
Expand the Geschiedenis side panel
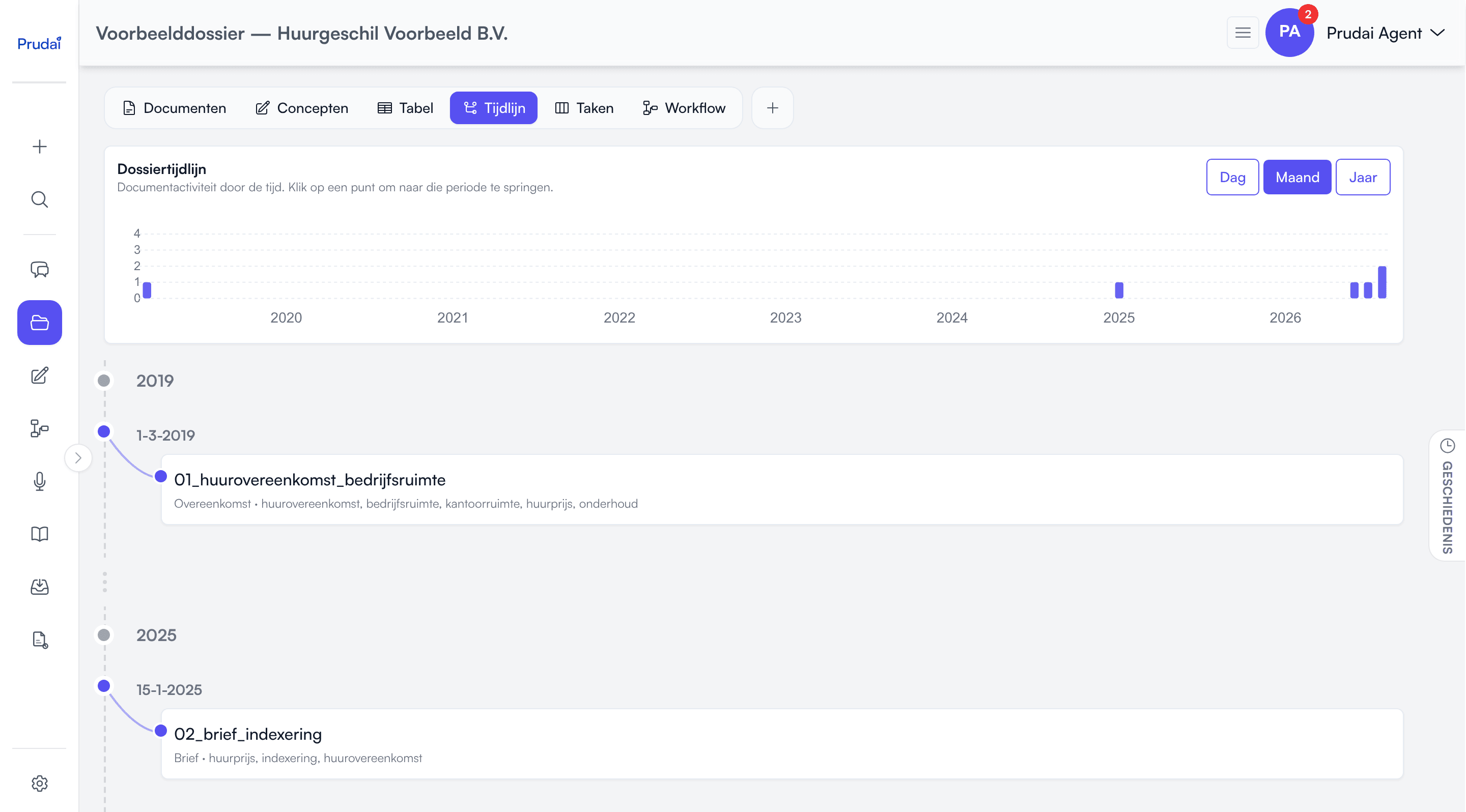tap(1447, 495)
